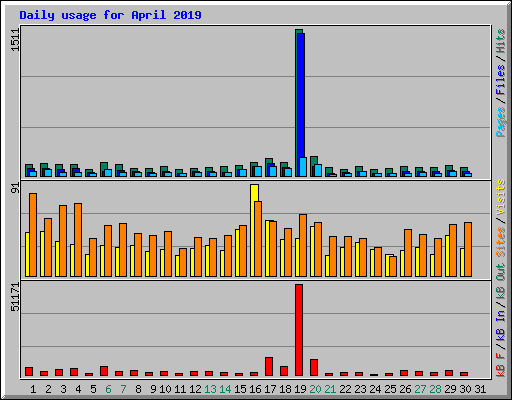Click the day 30 axis label
The height and width of the screenshot is (400, 512).
465,389
